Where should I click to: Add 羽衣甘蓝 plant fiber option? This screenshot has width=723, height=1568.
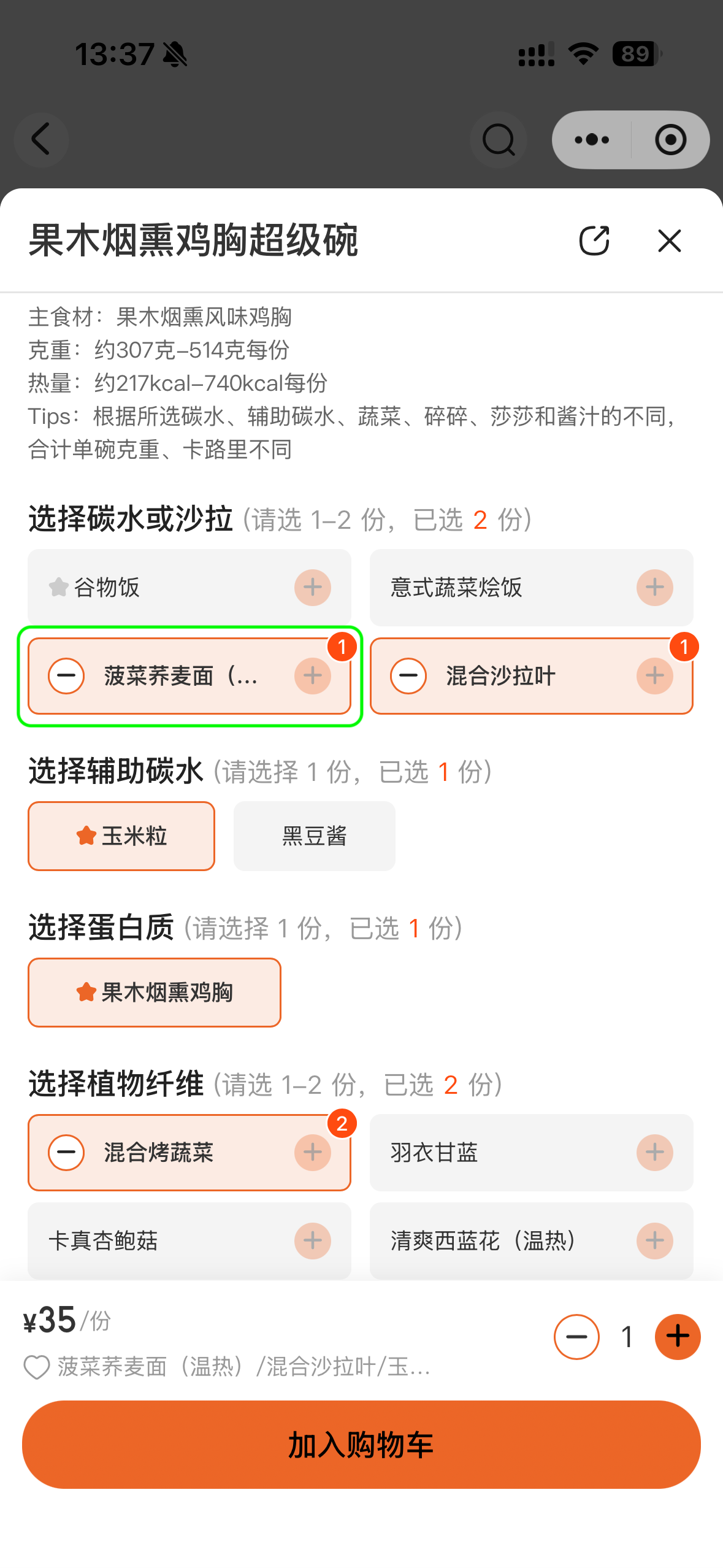click(654, 1153)
